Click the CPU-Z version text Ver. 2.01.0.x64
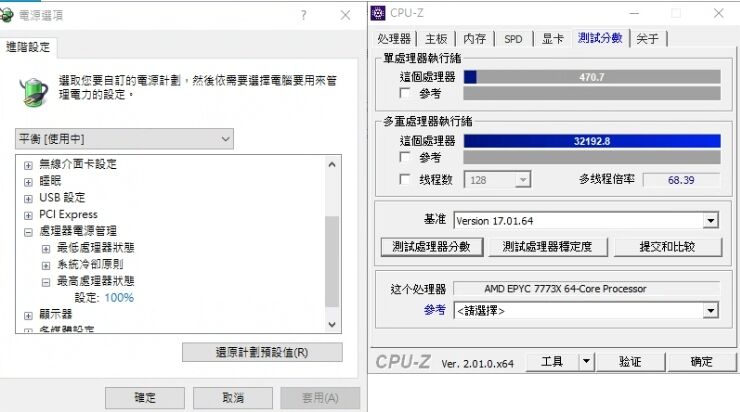The height and width of the screenshot is (412, 740). tap(477, 363)
